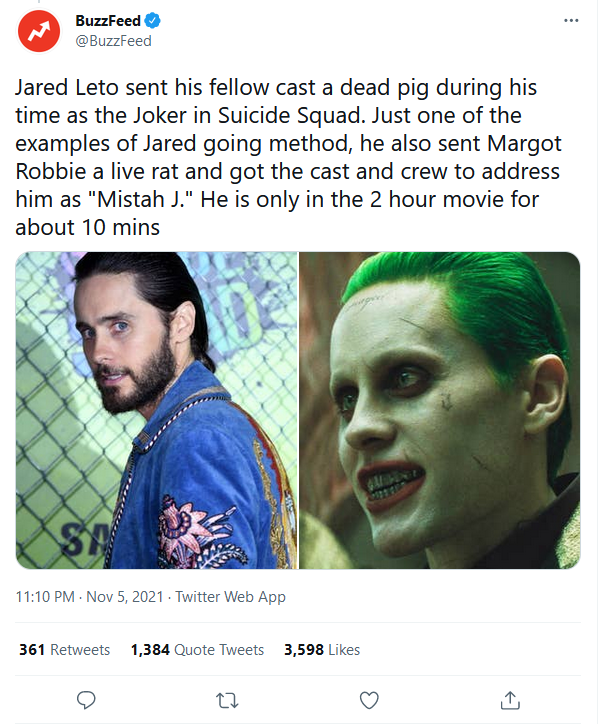Open the right green-haired Joker photo
The image size is (598, 724).
click(440, 410)
